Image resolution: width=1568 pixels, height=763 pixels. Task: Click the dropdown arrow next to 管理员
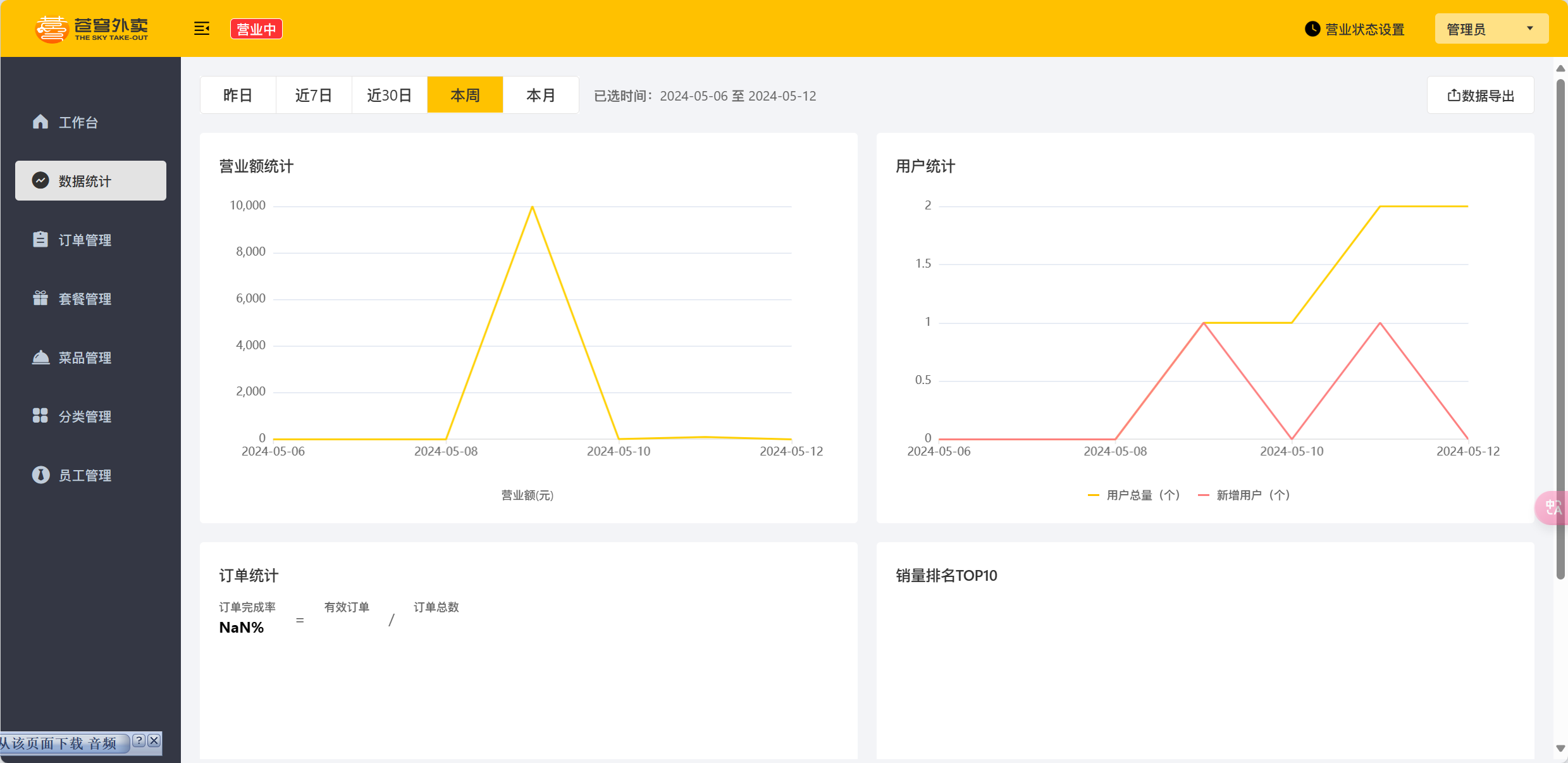pos(1530,28)
